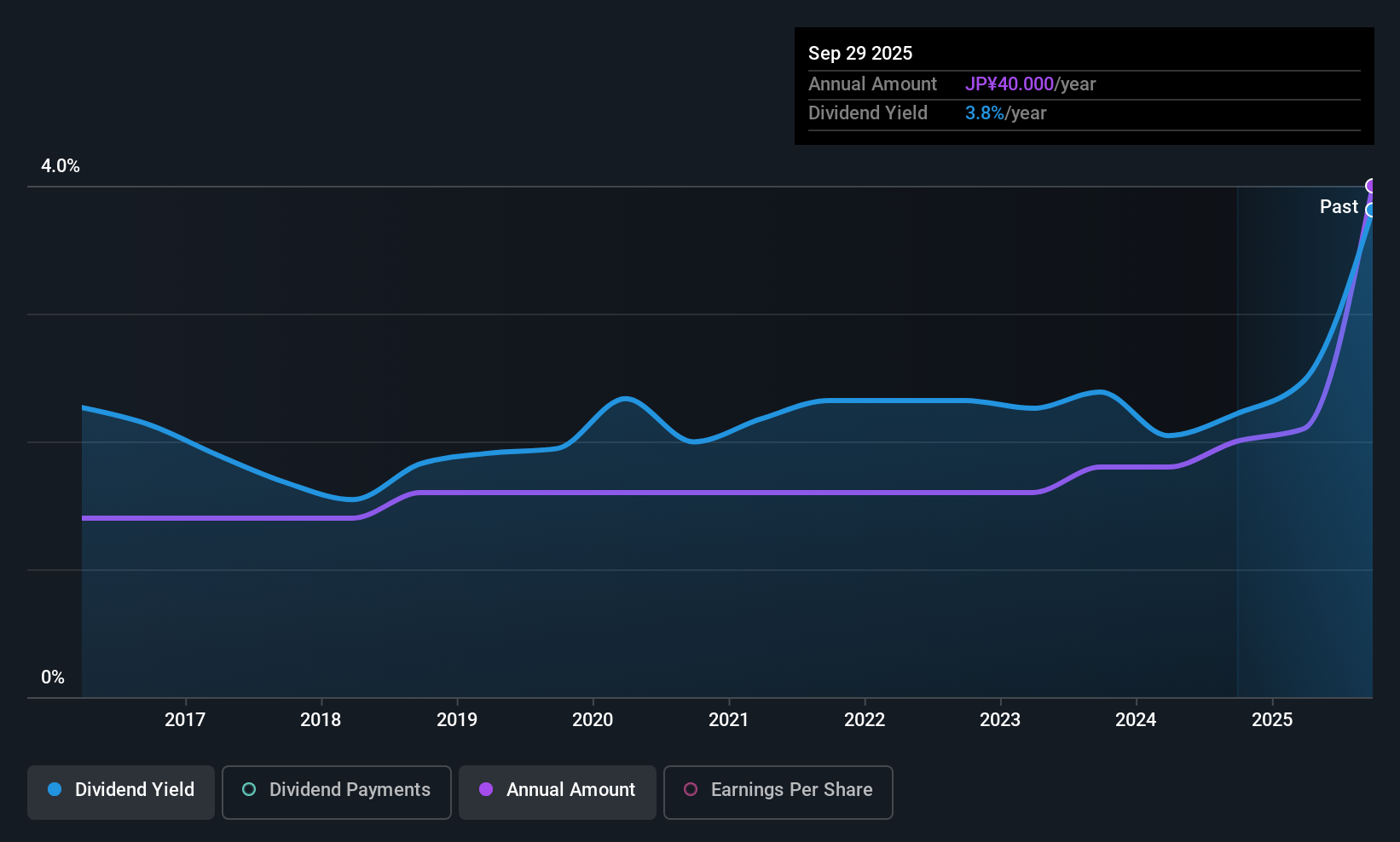
Task: Toggle the Annual Amount series
Action: [x=558, y=792]
